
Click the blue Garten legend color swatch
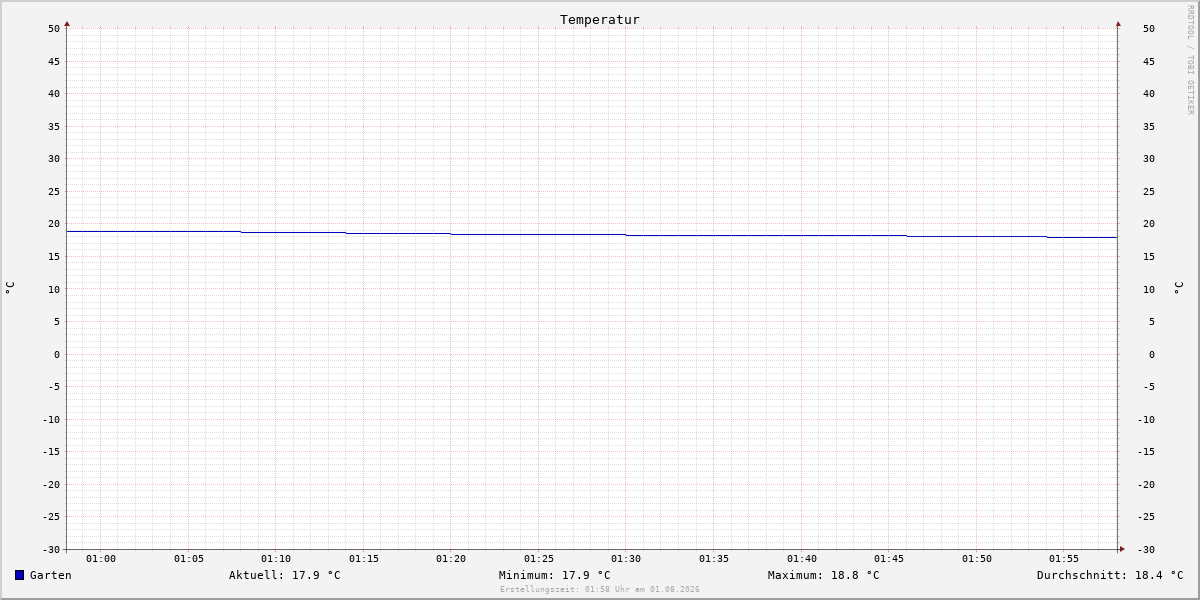point(19,575)
